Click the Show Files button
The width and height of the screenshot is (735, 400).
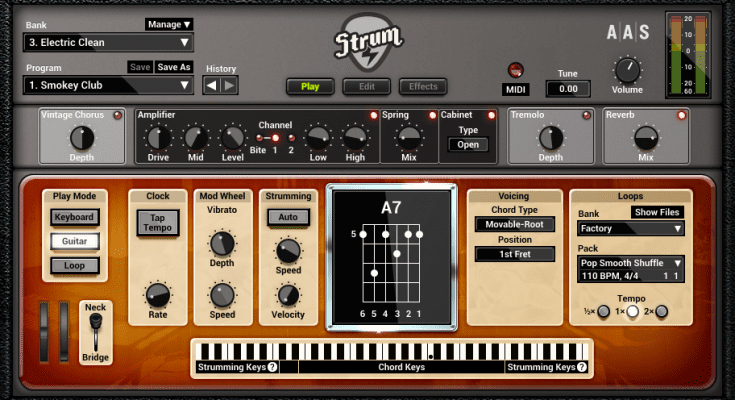point(657,212)
